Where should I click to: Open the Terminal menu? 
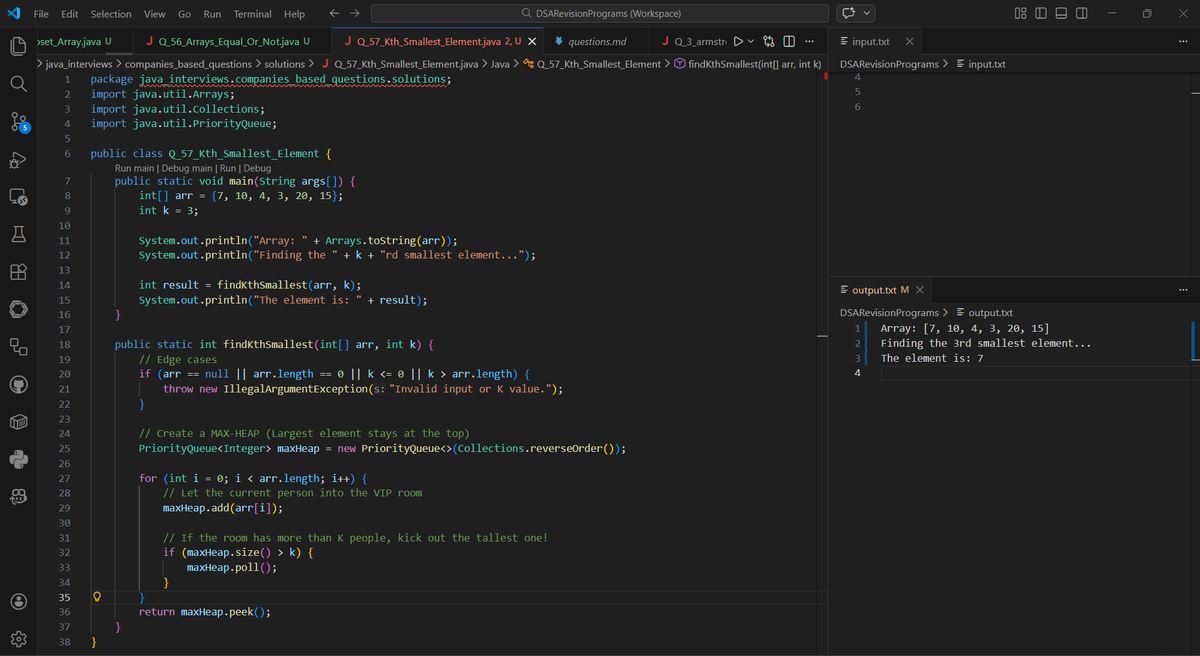253,14
